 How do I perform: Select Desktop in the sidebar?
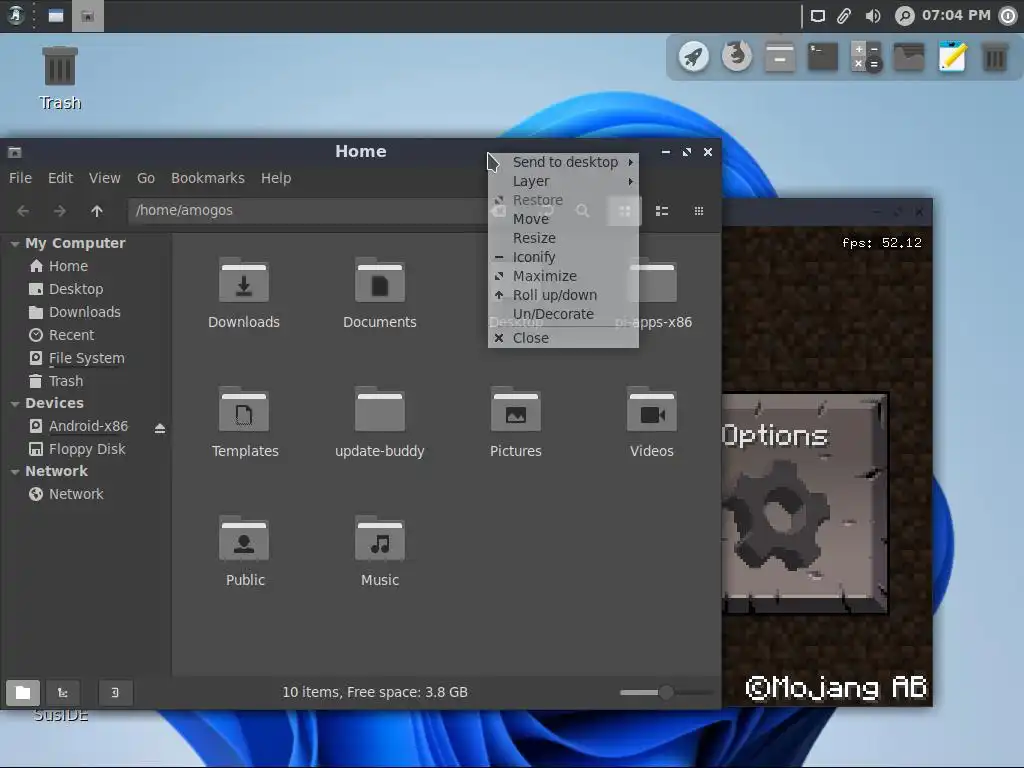76,289
